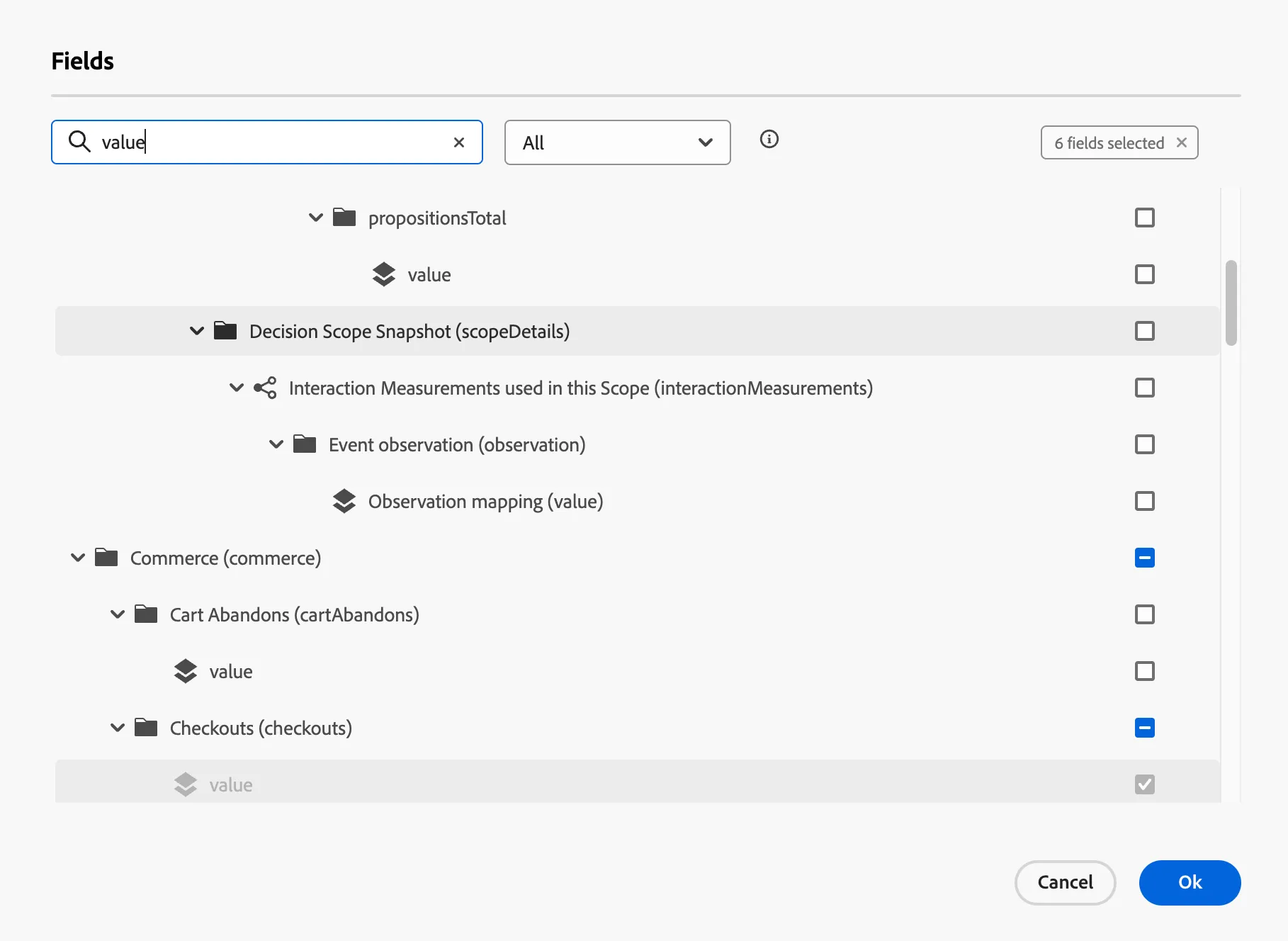Click the propositionsTotal folder icon

(344, 217)
